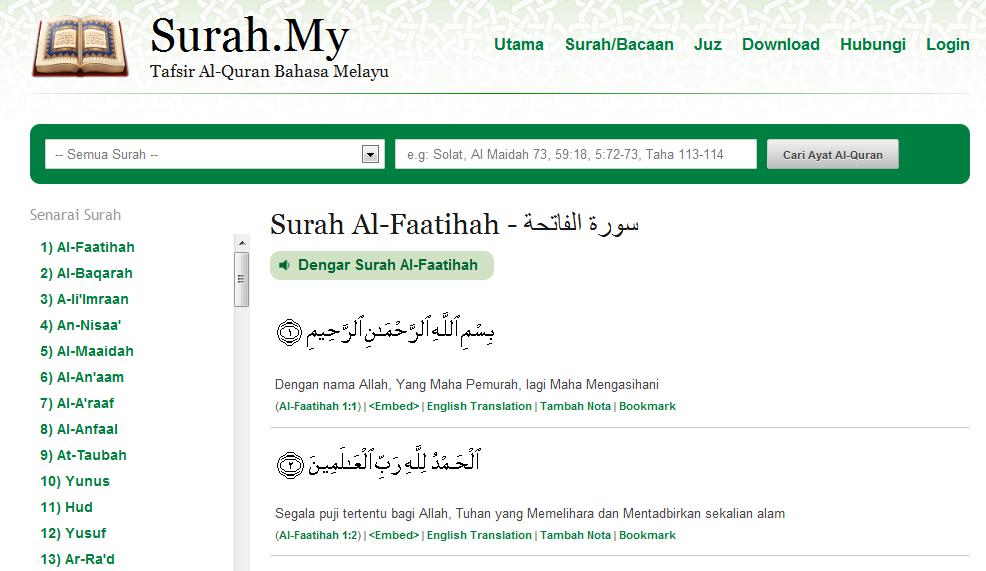Select 6) Al-An'aam in surah list

click(x=82, y=377)
